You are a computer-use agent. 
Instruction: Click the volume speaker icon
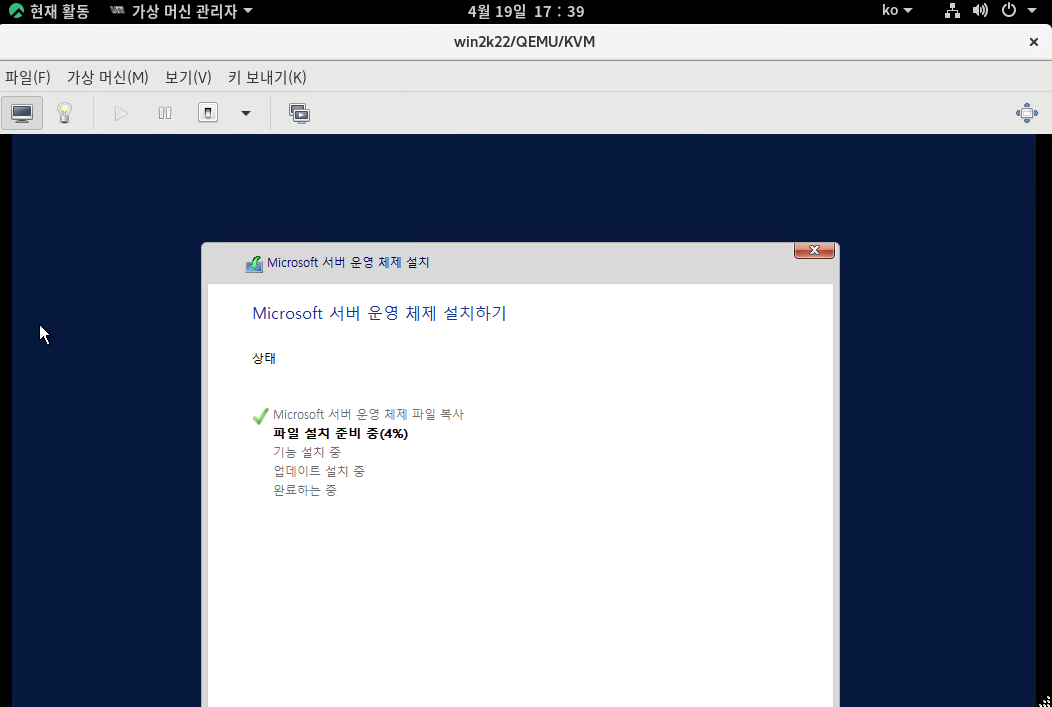[x=980, y=11]
